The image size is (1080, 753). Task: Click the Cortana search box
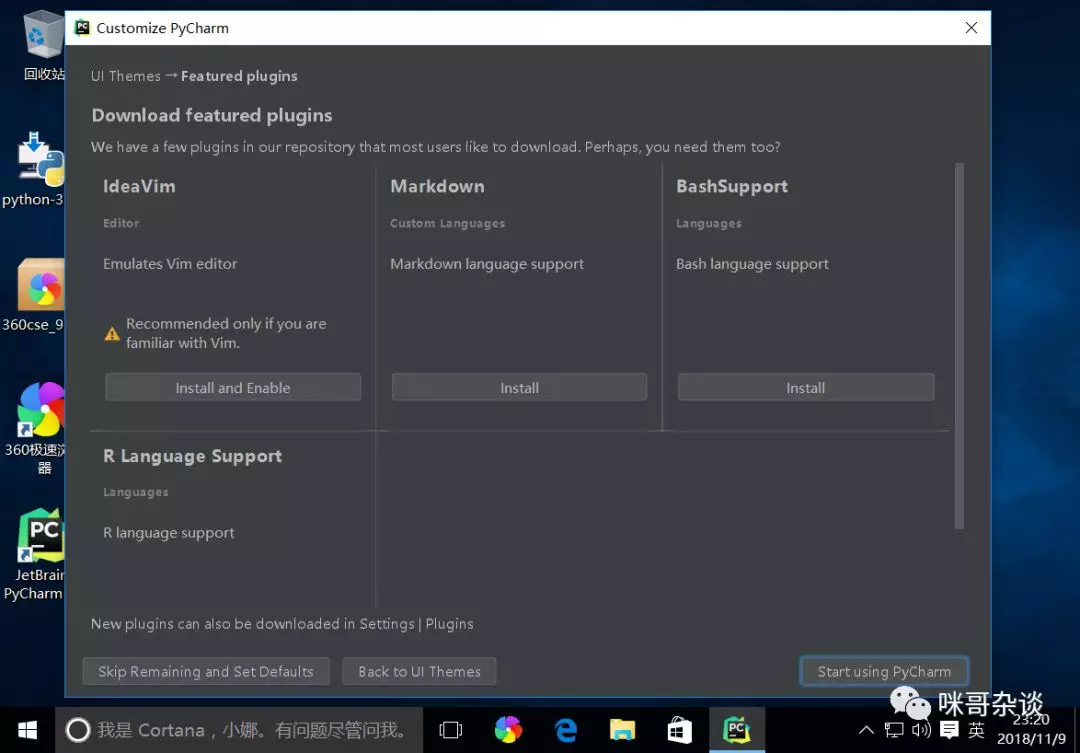[x=239, y=730]
